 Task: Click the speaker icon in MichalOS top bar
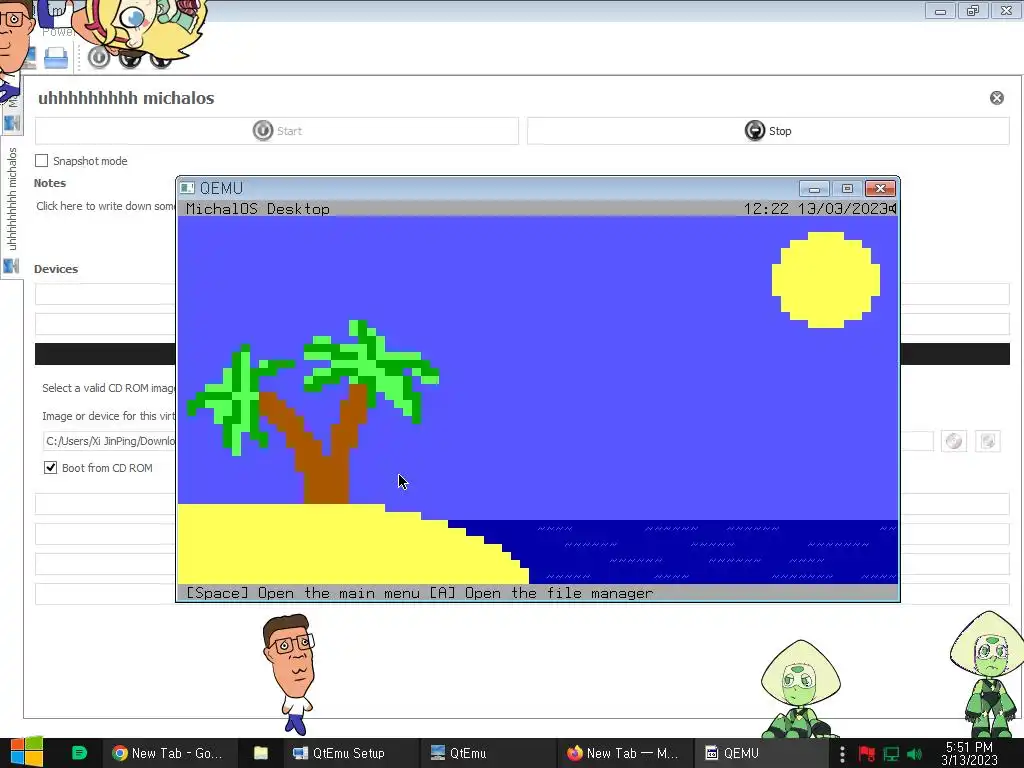coord(892,208)
